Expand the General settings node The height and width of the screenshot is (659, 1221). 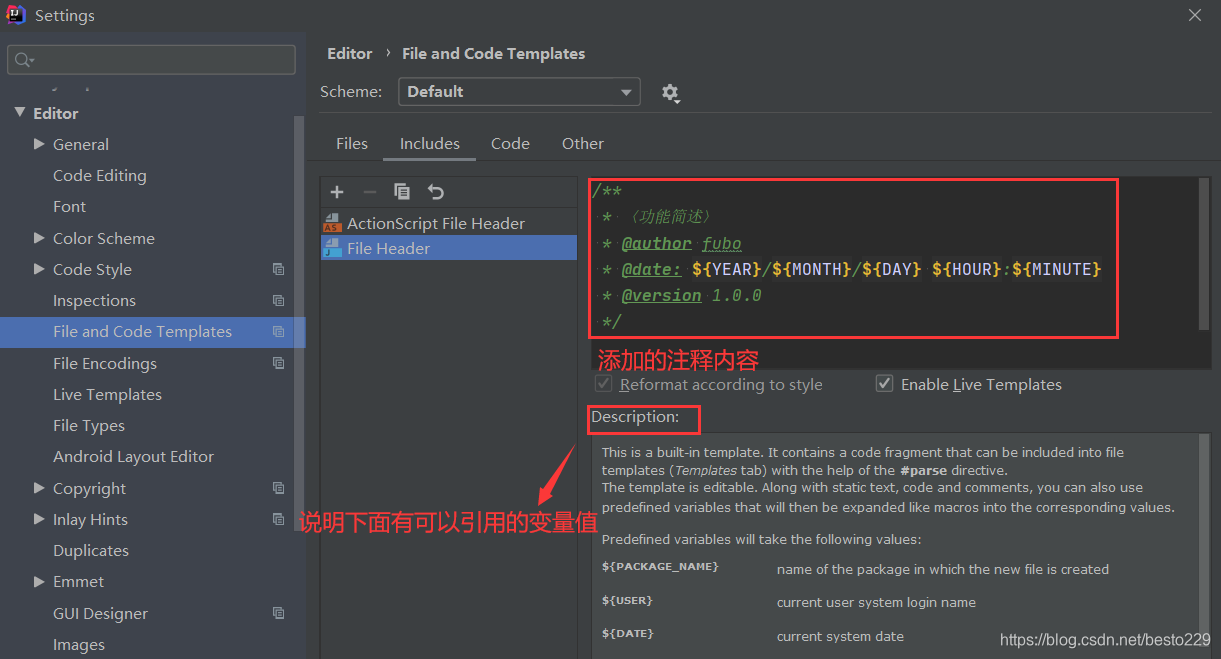point(39,144)
